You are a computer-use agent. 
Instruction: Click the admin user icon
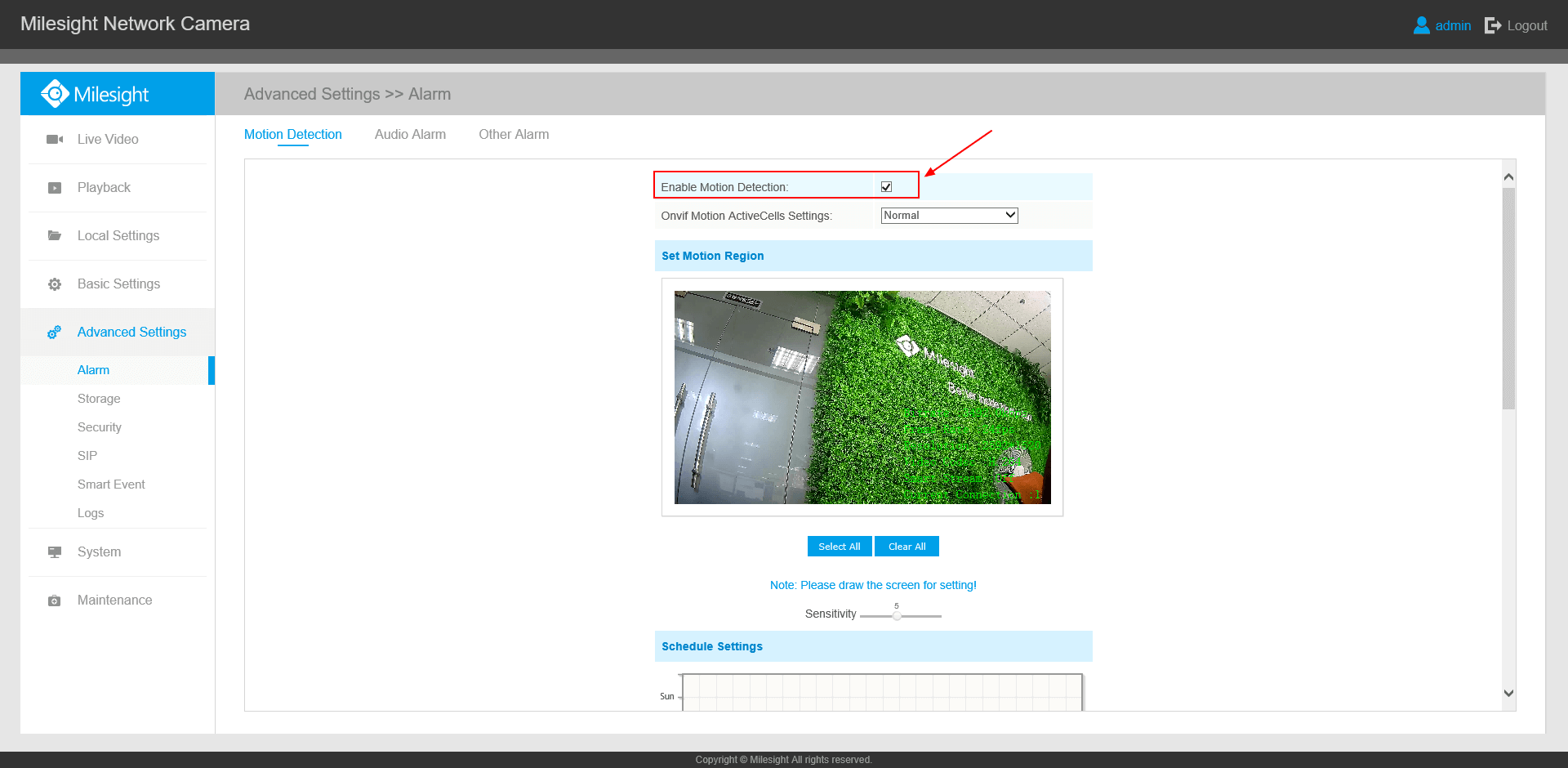pyautogui.click(x=1421, y=25)
